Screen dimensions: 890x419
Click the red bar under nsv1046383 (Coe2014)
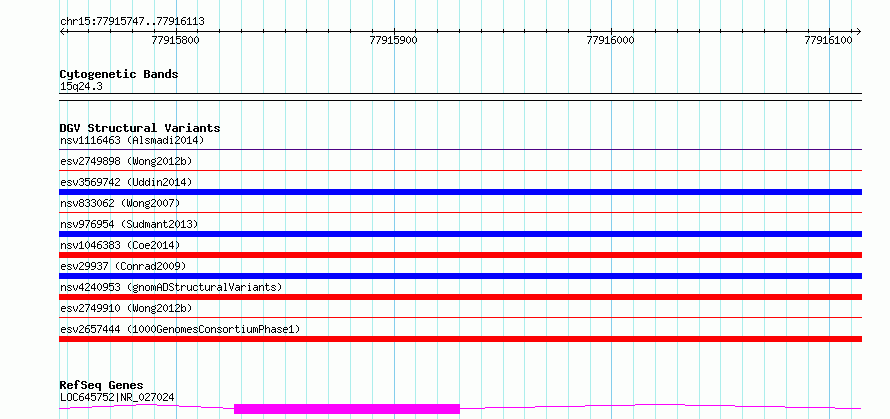[x=460, y=255]
